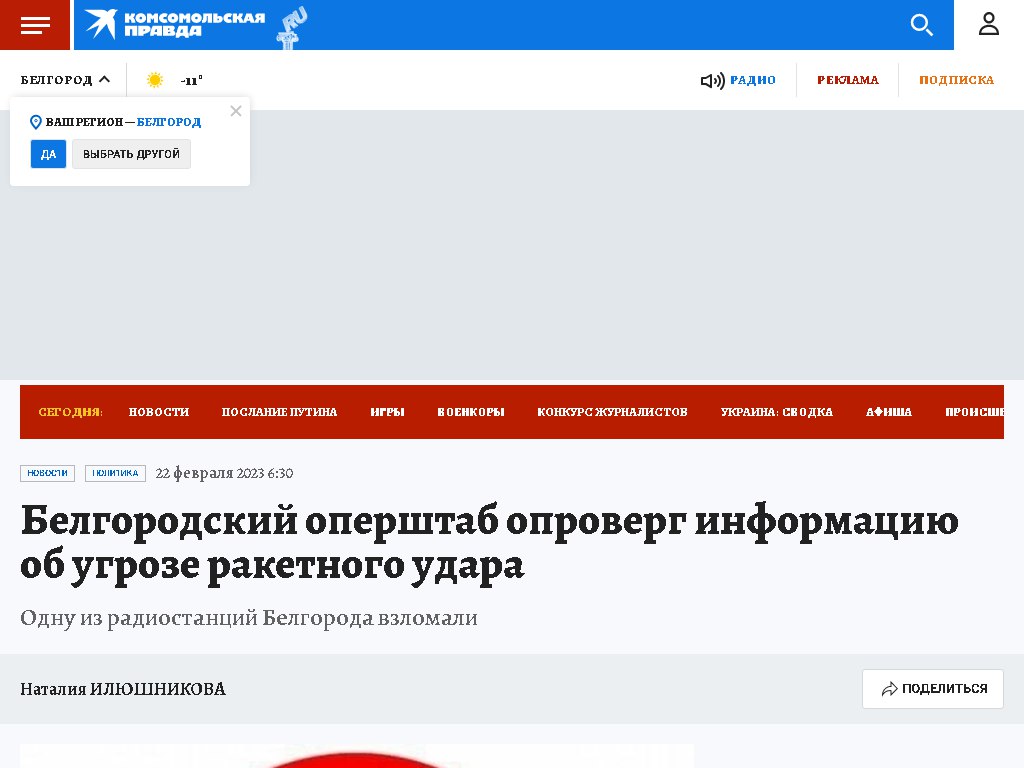Click the sun weather icon
The height and width of the screenshot is (768, 1024).
[x=155, y=80]
